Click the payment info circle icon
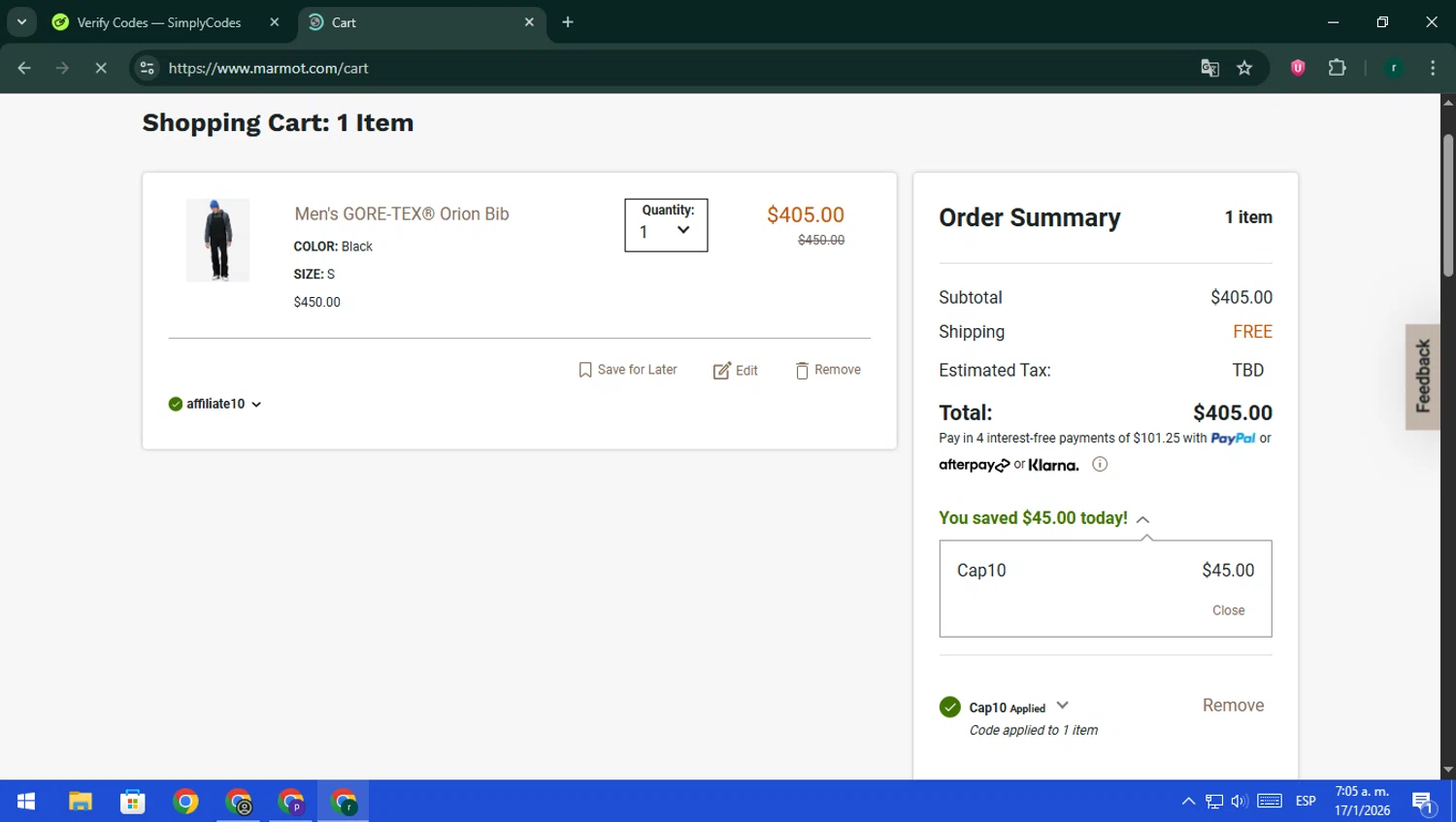This screenshot has width=1456, height=822. click(1100, 464)
